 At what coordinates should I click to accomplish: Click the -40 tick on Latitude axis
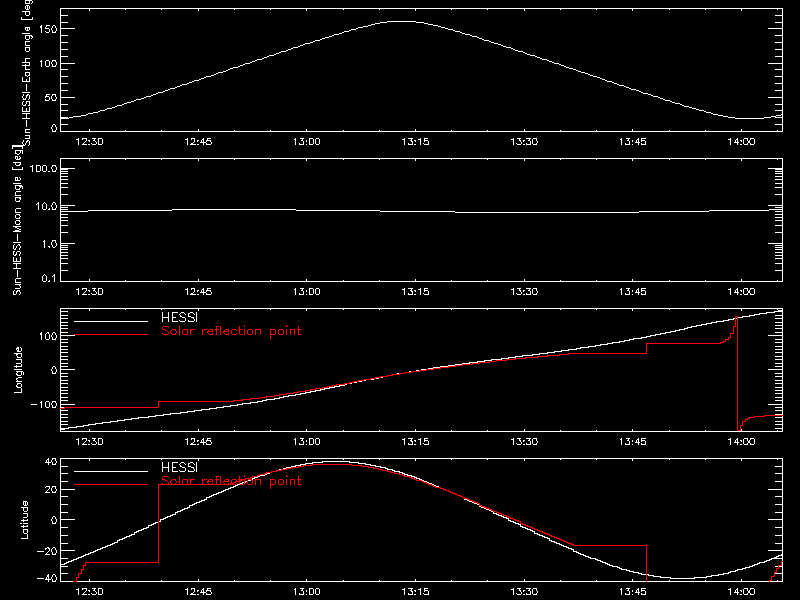tap(47, 579)
